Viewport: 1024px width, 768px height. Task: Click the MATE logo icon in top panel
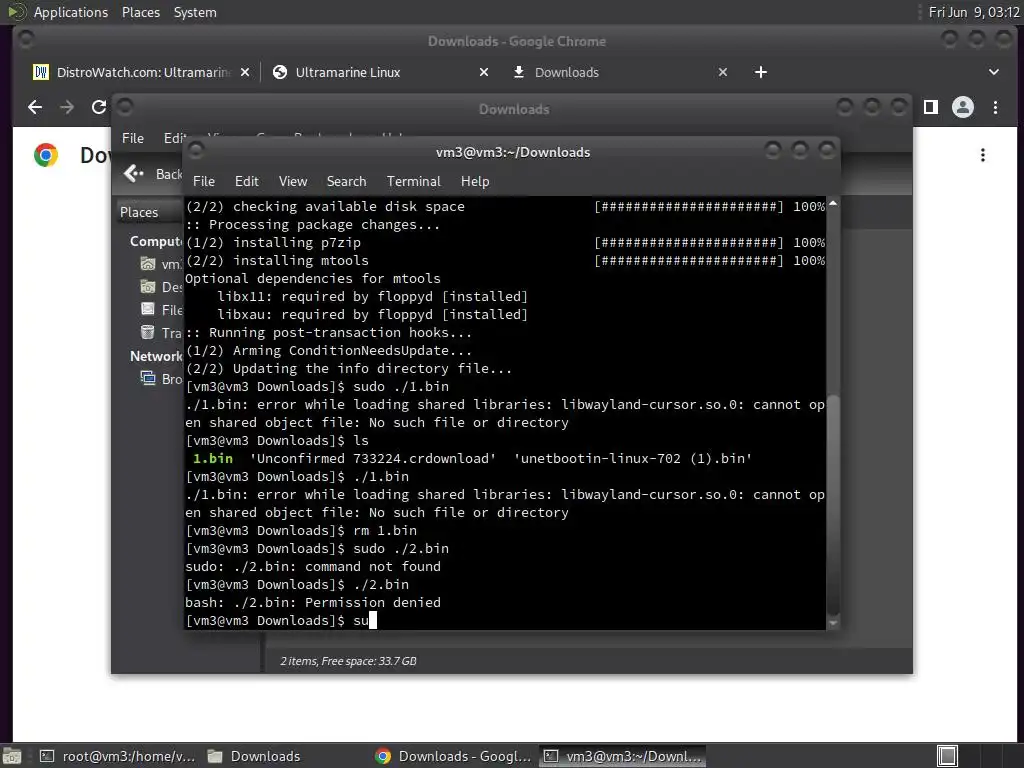pos(16,12)
